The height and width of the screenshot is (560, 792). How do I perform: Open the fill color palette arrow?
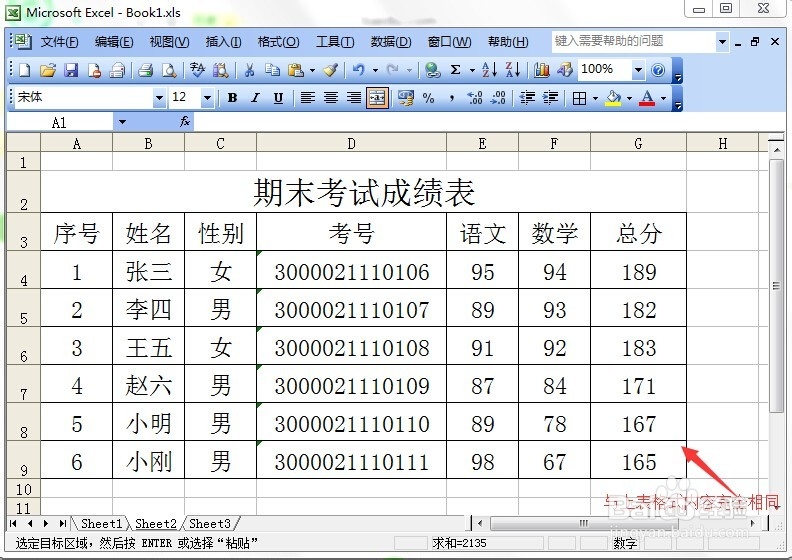[629, 98]
